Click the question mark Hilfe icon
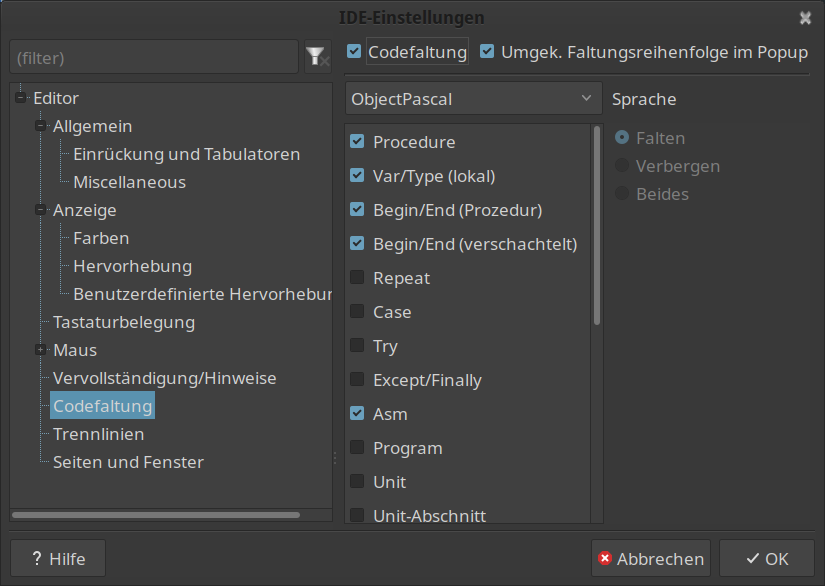Screen dimensions: 825x586 pos(36,558)
